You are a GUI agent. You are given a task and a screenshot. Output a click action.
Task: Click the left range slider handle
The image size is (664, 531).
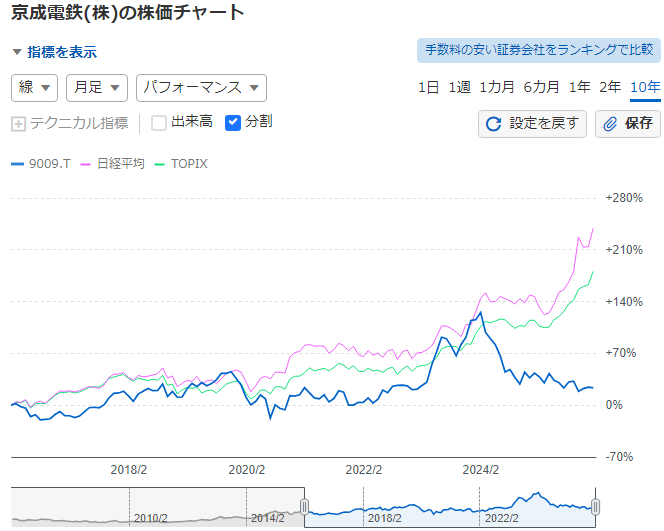point(305,506)
